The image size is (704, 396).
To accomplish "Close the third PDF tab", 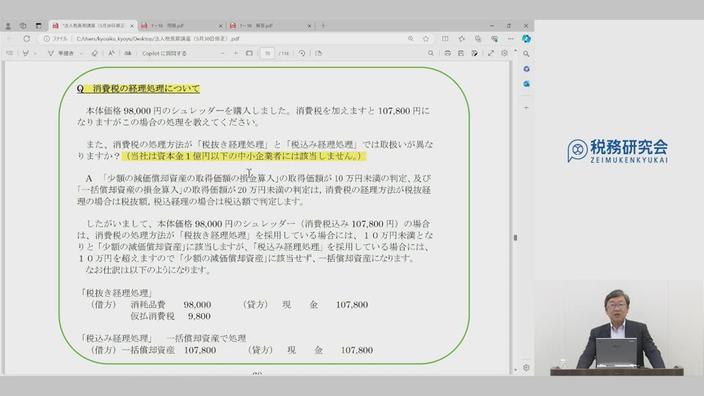I will click(x=309, y=26).
